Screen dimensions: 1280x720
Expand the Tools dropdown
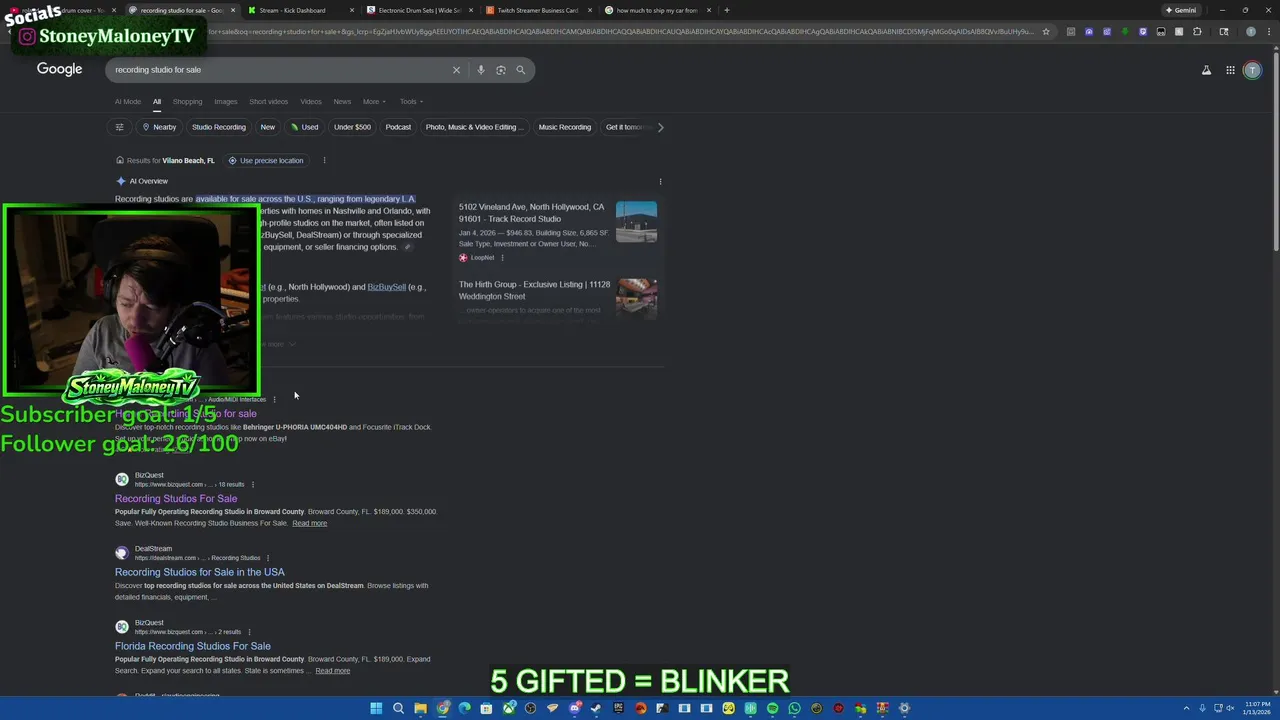coord(411,101)
